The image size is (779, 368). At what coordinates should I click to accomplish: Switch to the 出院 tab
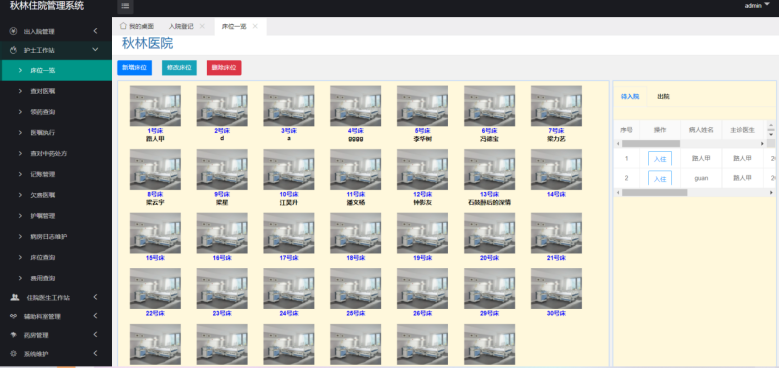tap(663, 96)
